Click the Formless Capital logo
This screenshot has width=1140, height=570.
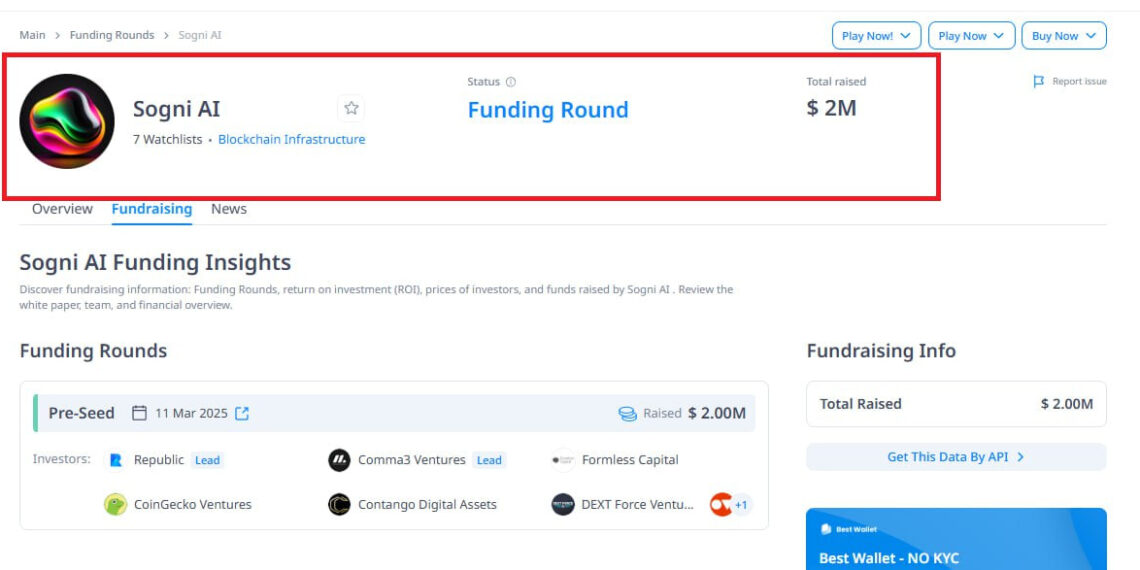pyautogui.click(x=563, y=460)
